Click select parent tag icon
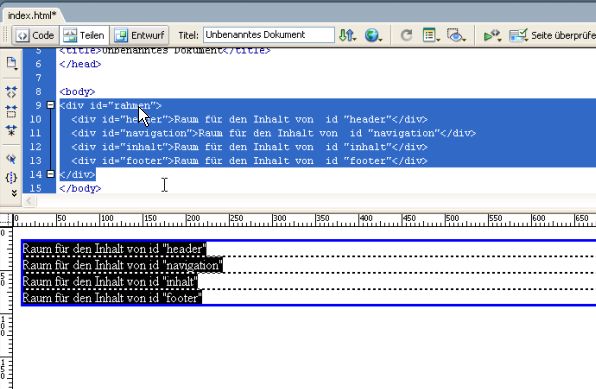The image size is (596, 389). [11, 159]
